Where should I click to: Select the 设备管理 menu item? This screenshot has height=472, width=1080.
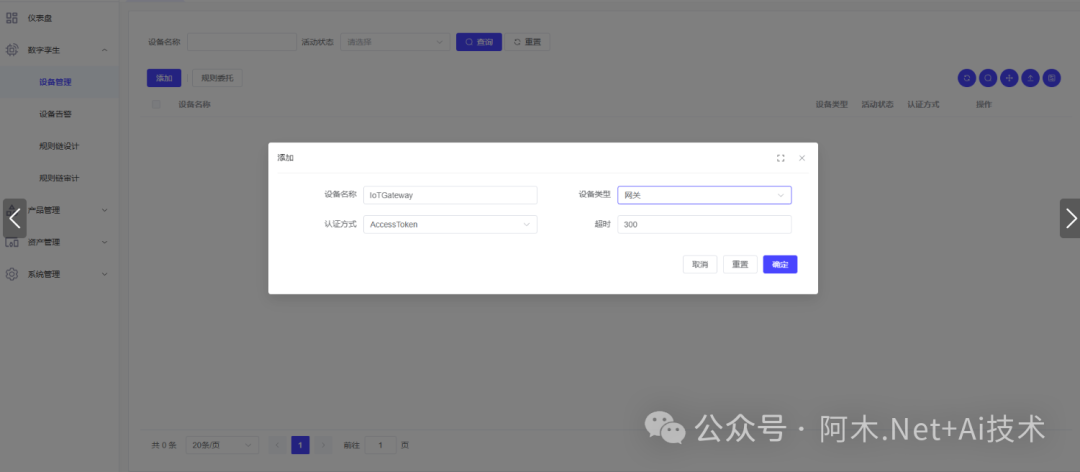click(x=55, y=82)
